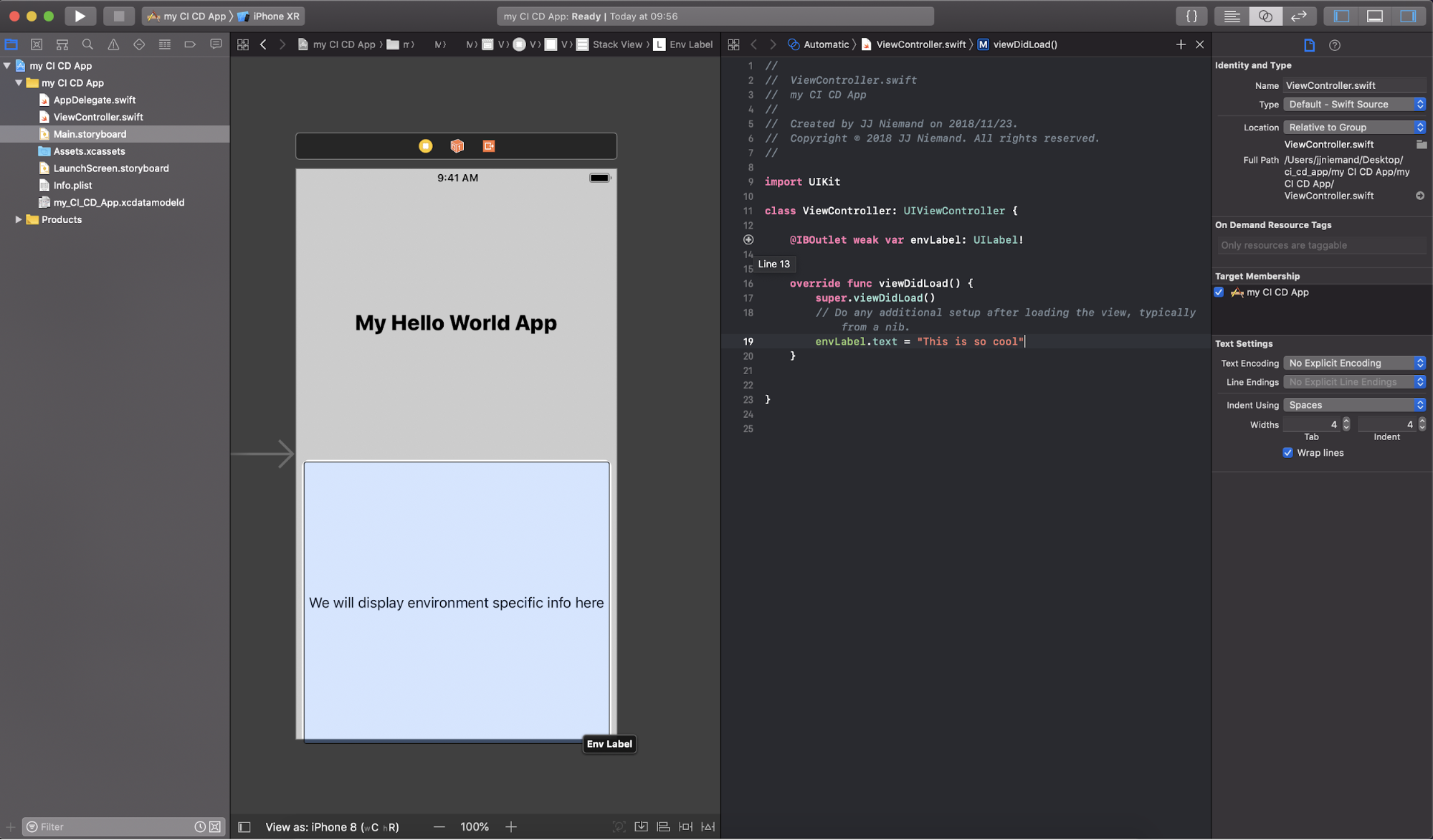Open the Type Default Swift Source dropdown

coord(1353,105)
